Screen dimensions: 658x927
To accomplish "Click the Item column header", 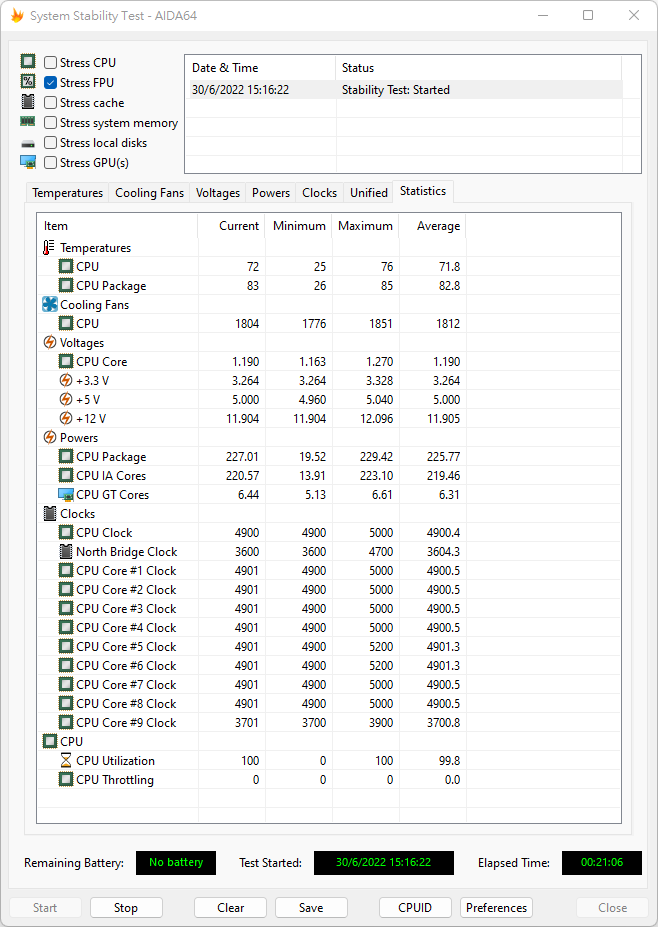I will 118,226.
